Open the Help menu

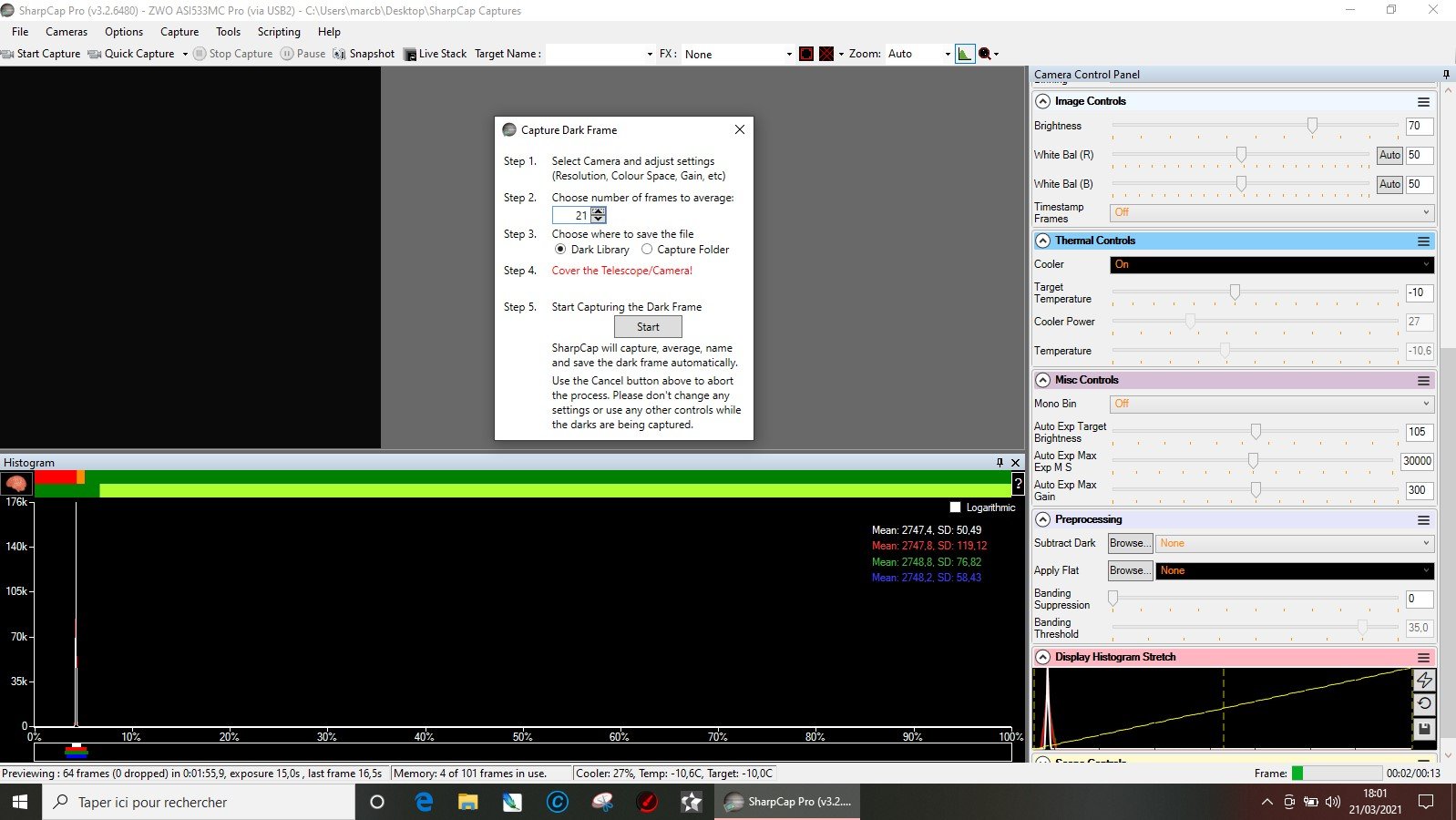pos(329,31)
